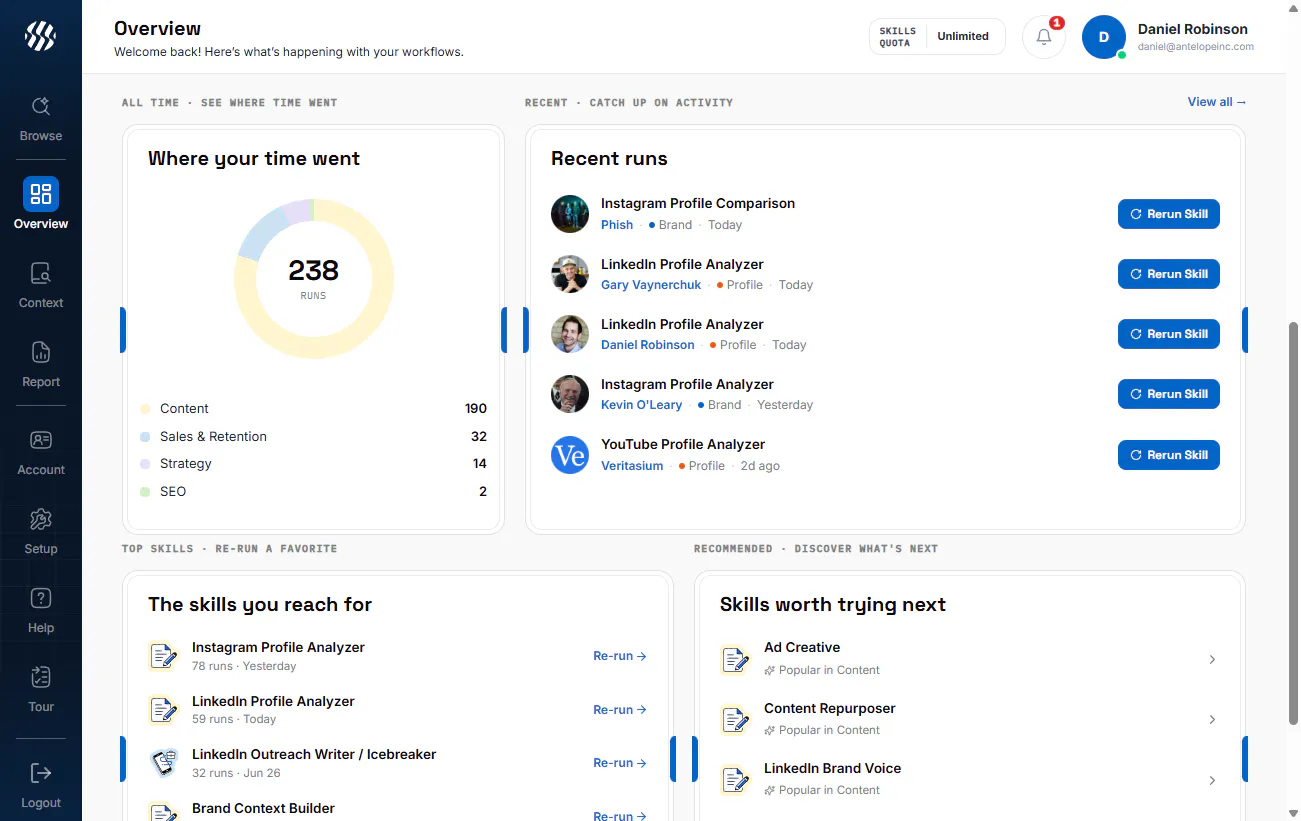Rerun the Instagram Profile Analyzer for Kevin O'Leary

[x=1168, y=394]
